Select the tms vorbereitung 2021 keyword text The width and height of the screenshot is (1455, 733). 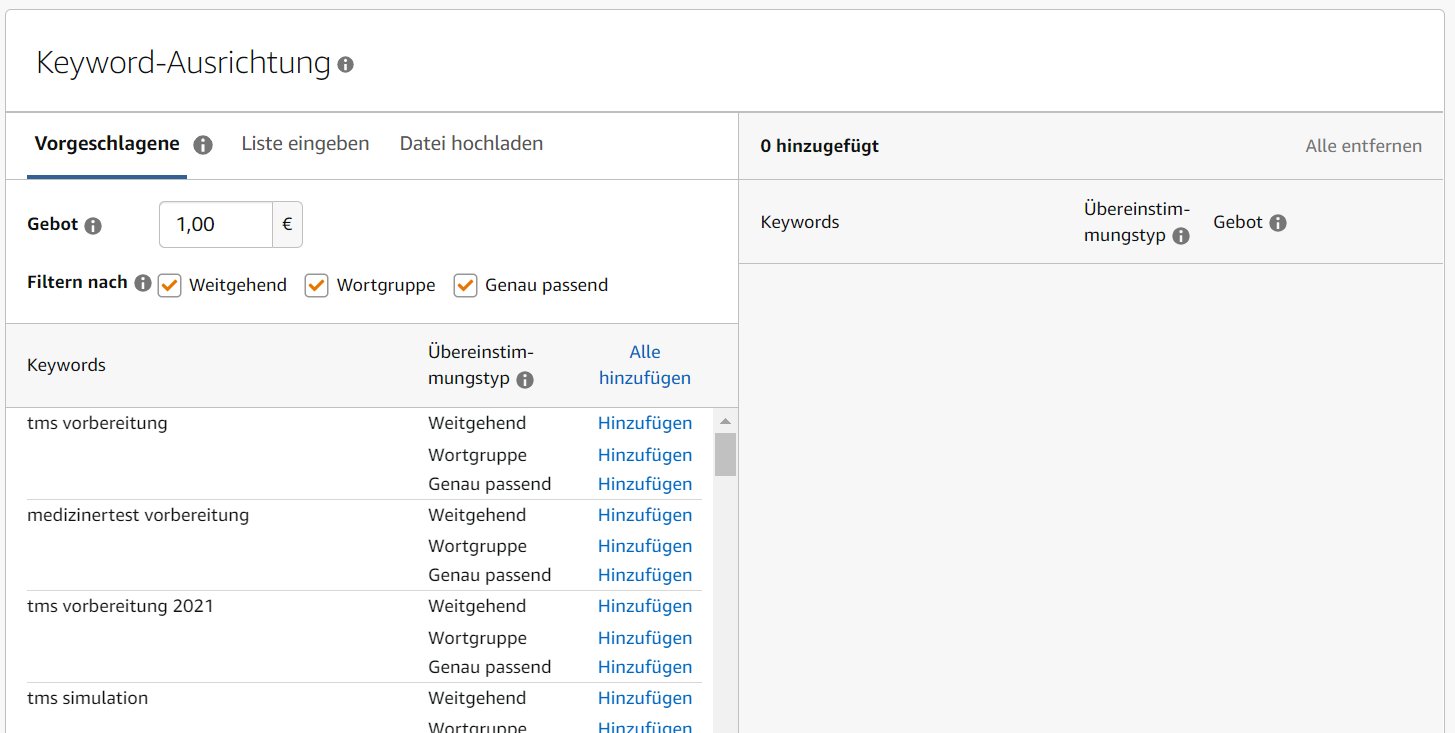(x=120, y=606)
